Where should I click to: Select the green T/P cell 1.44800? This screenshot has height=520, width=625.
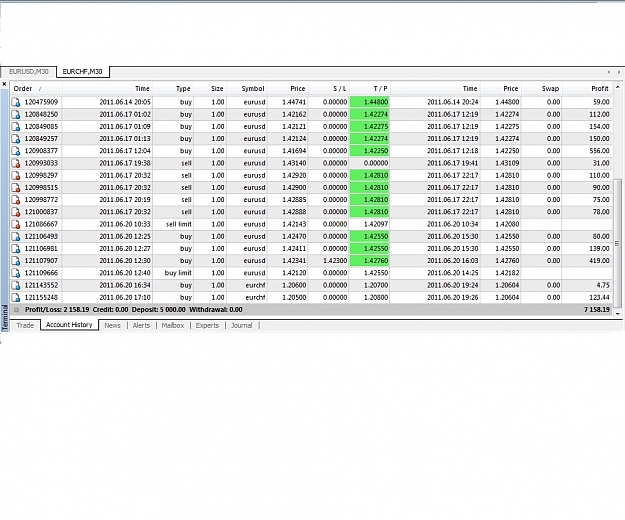[369, 102]
